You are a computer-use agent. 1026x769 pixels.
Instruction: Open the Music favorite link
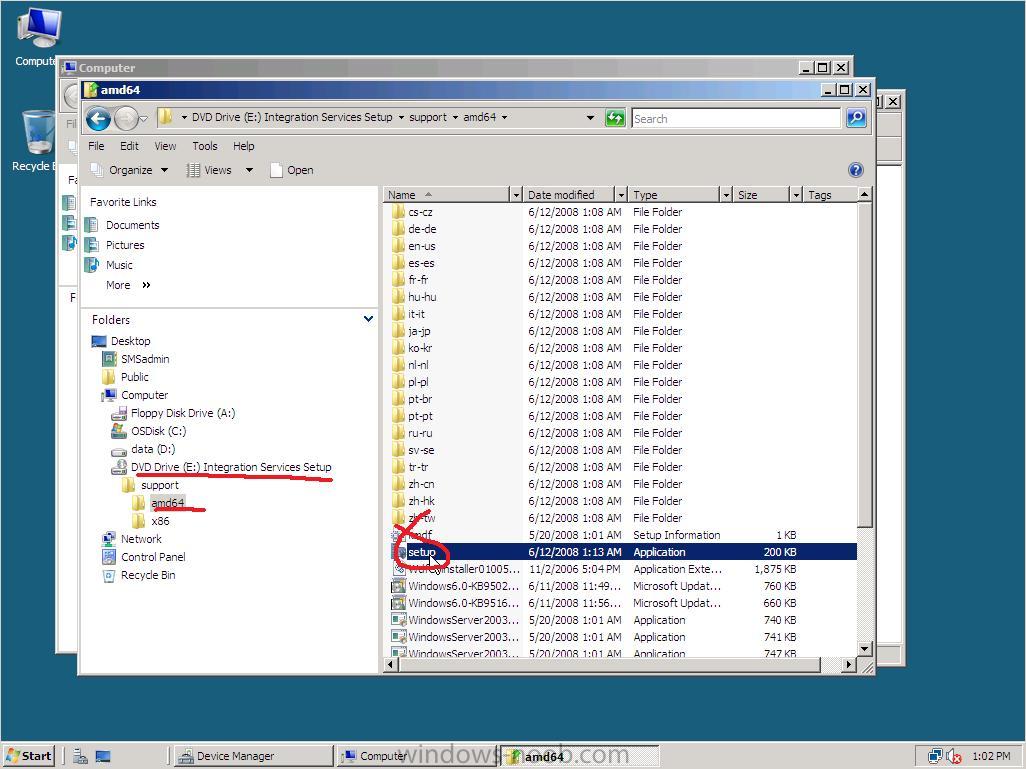point(119,265)
